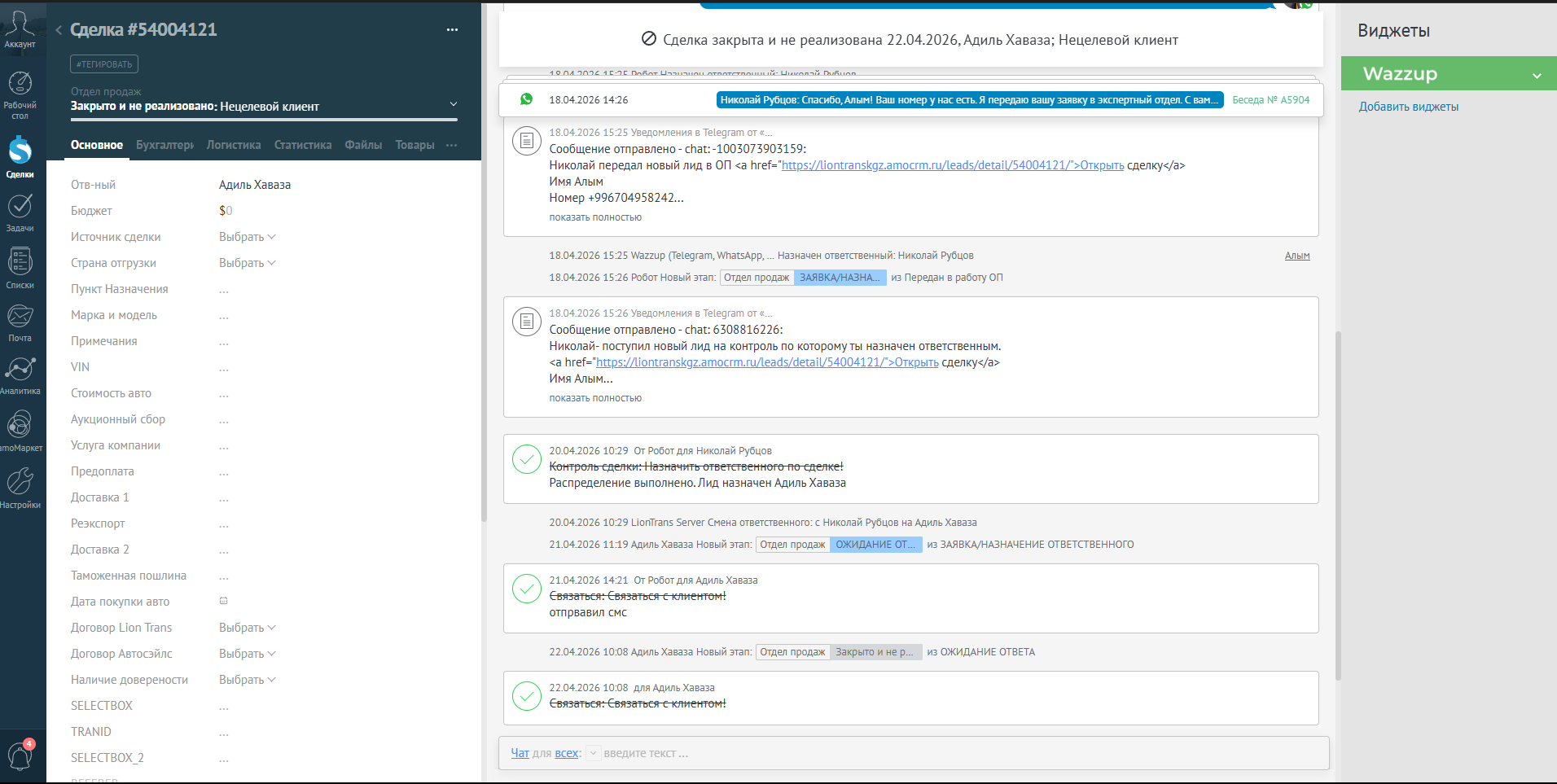Image resolution: width=1557 pixels, height=784 pixels.
Task: Open the Николай Рубцов WhatsApp message preview
Action: coord(969,100)
